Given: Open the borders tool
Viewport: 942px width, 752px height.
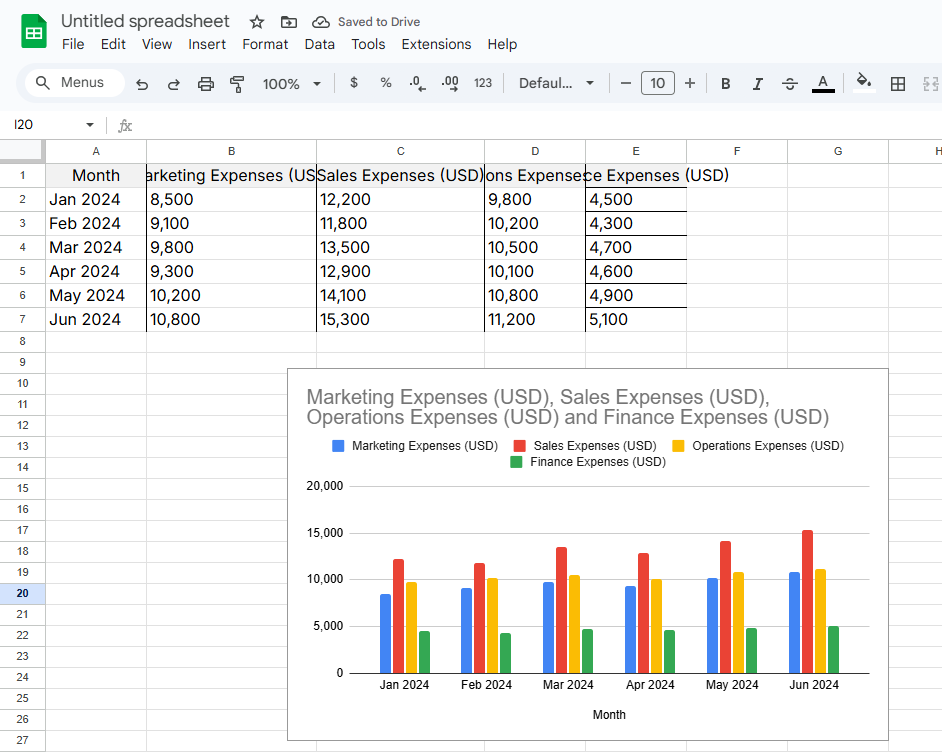Looking at the screenshot, I should (898, 84).
